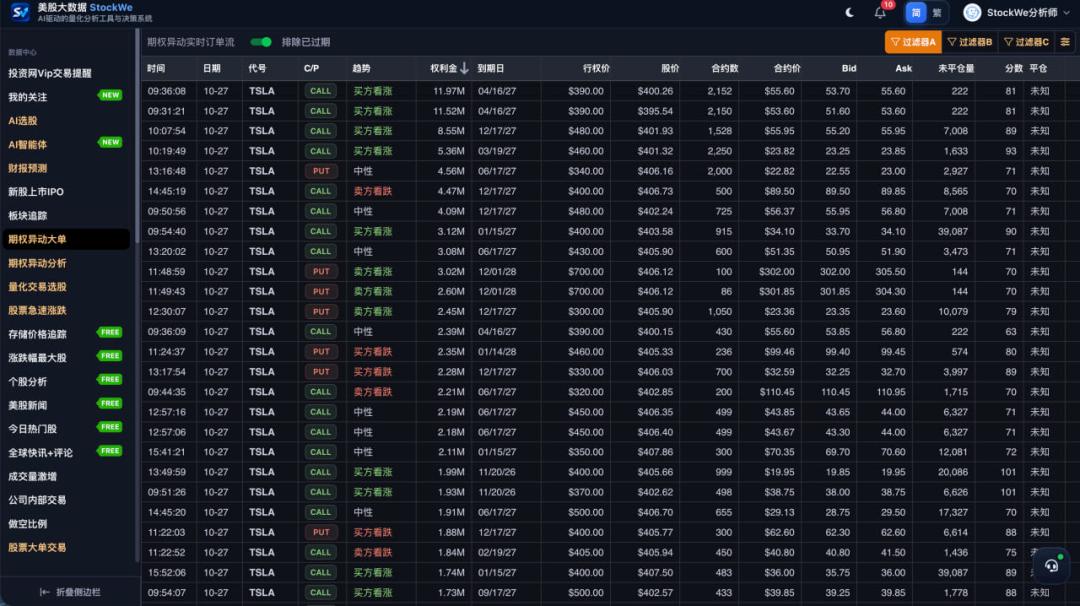Open the 过滤器B filter dropdown

click(970, 42)
